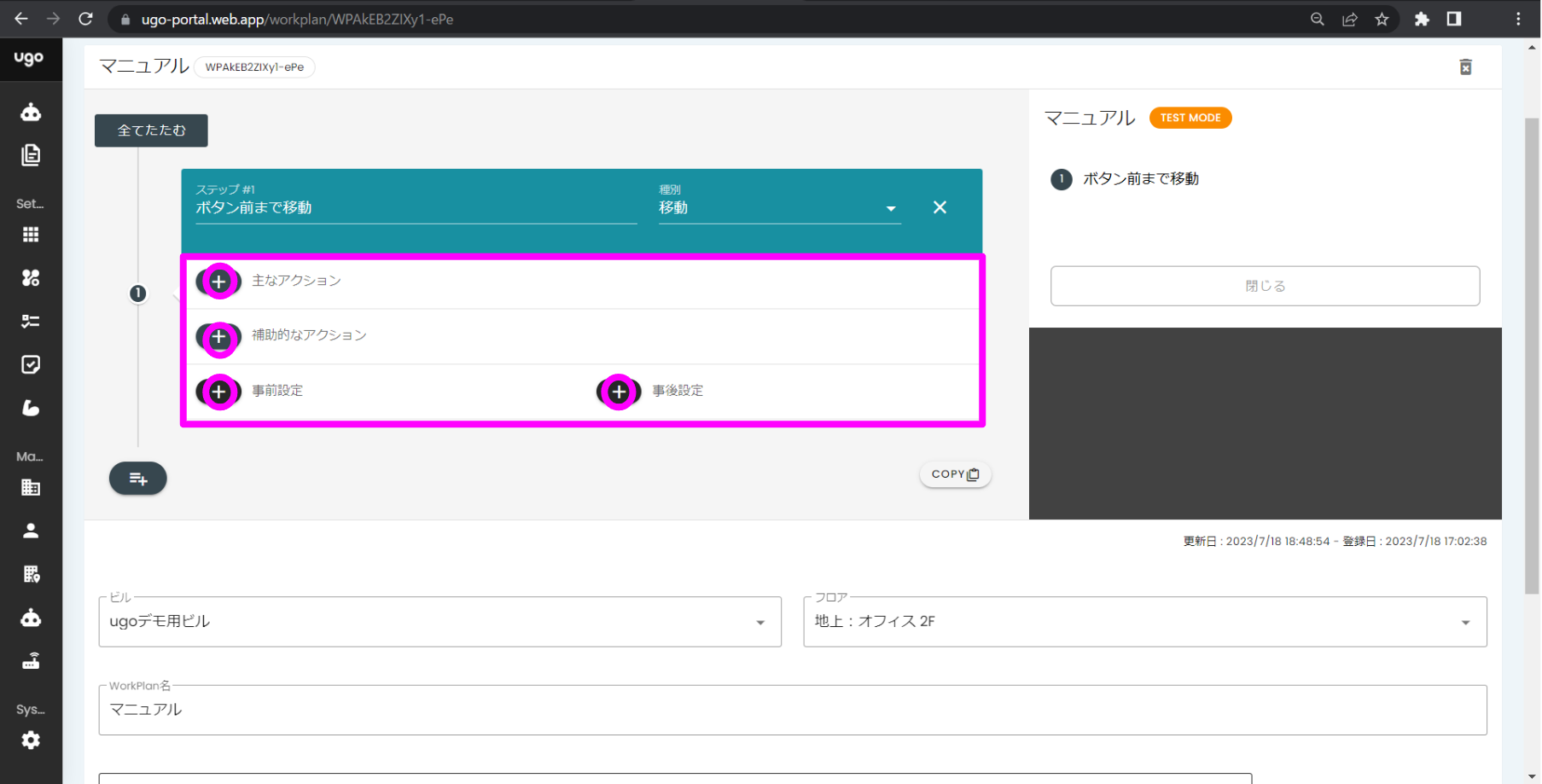The image size is (1542, 784).
Task: Click the step number 1 timeline marker
Action: point(137,294)
